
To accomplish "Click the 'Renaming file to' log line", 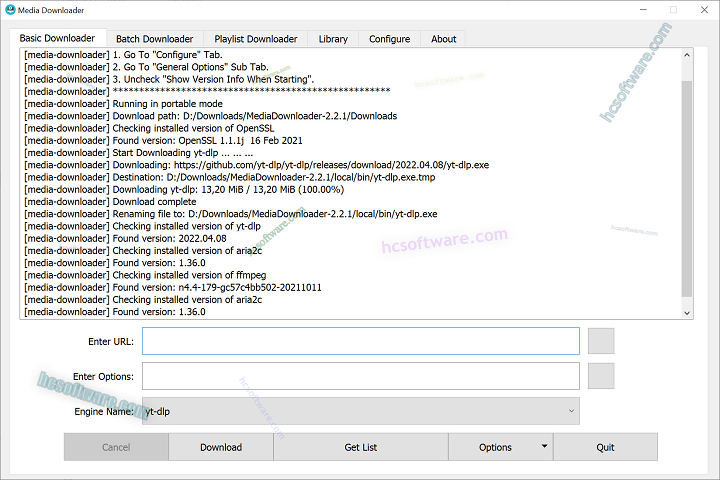I will [231, 214].
